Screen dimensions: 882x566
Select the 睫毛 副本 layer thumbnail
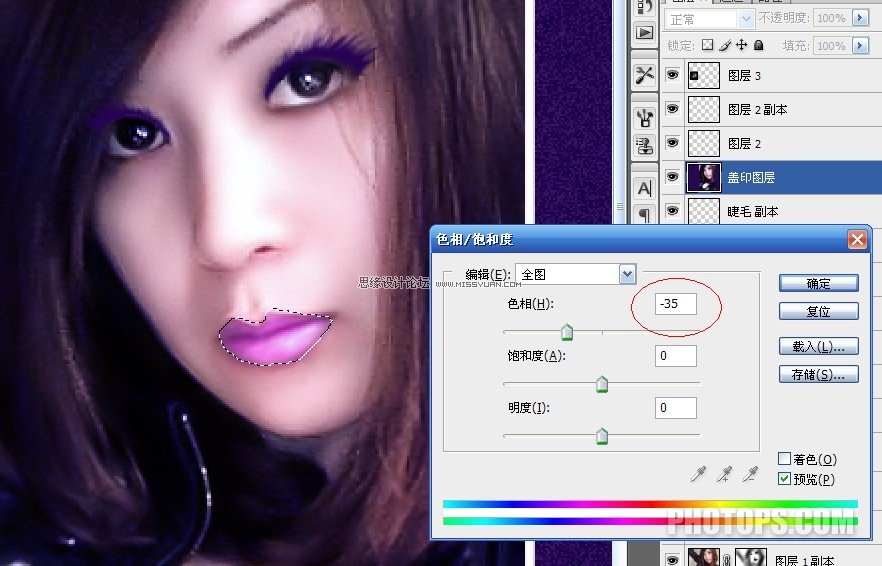pyautogui.click(x=704, y=212)
